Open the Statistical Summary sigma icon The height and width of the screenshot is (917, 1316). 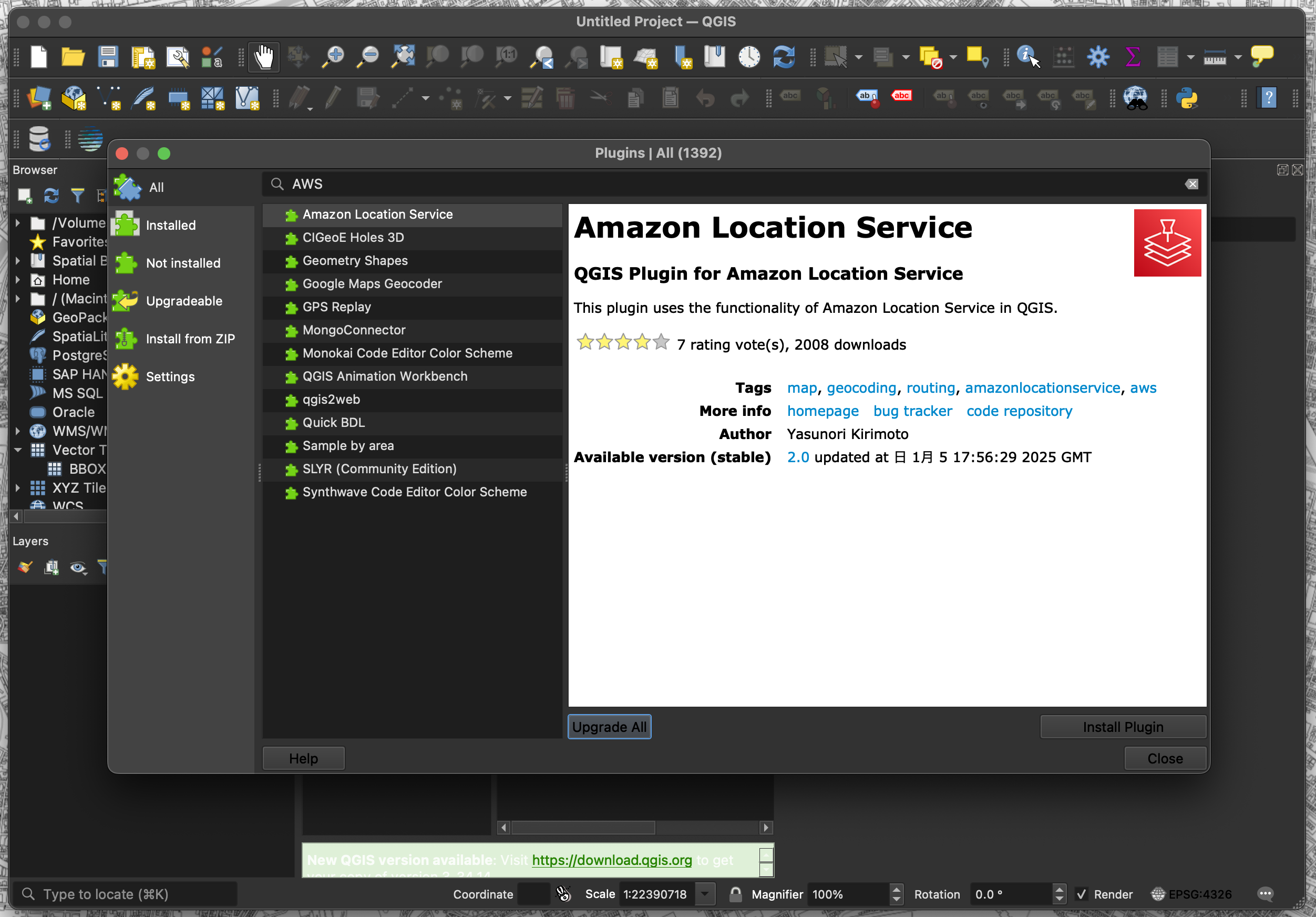click(1133, 57)
